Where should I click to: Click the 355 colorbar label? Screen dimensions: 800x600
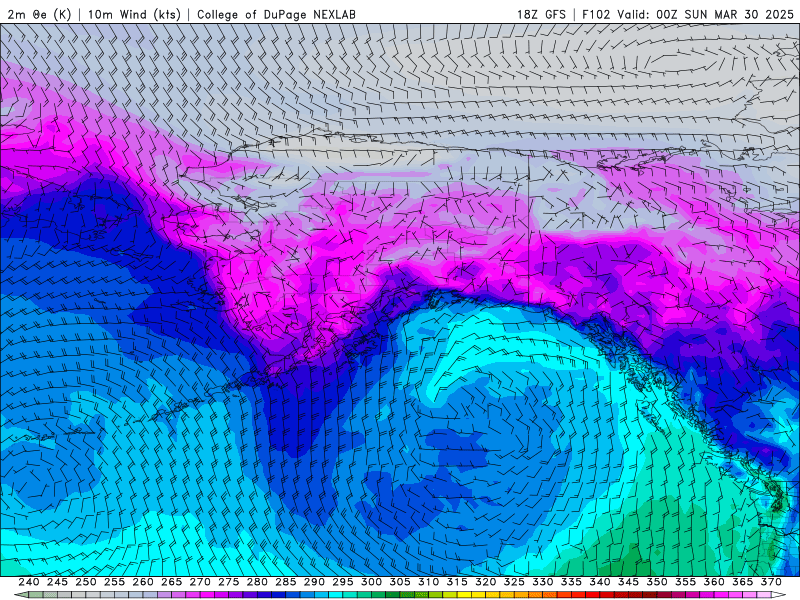(x=686, y=582)
